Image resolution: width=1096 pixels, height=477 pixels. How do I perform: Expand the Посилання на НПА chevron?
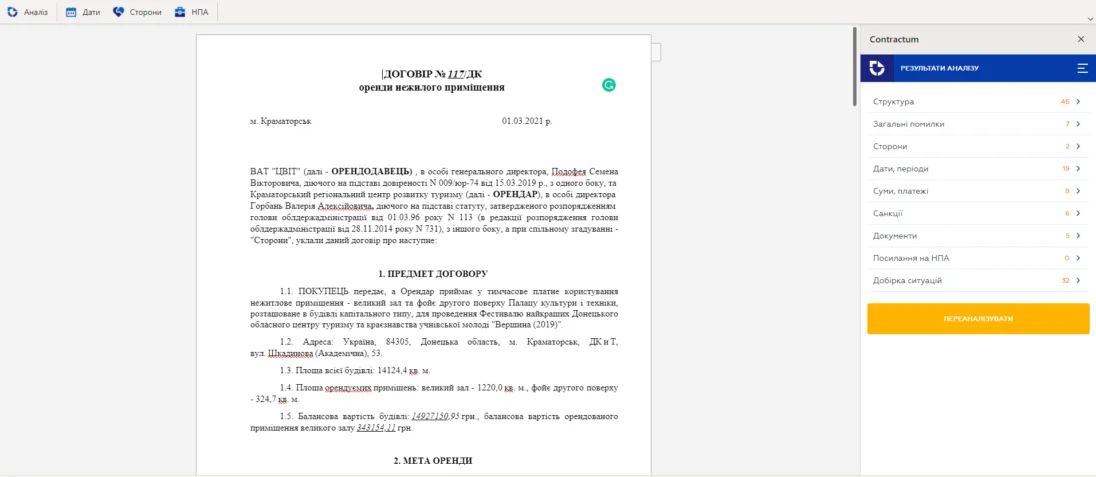tap(1078, 258)
